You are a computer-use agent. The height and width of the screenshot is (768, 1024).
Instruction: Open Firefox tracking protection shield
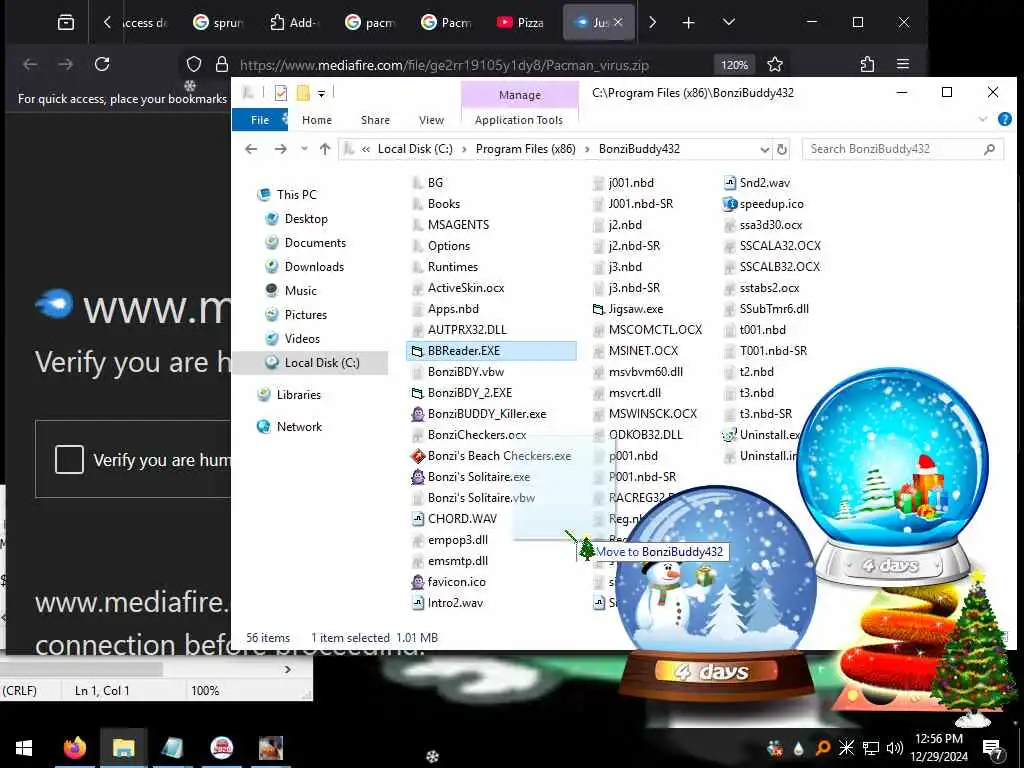point(194,64)
